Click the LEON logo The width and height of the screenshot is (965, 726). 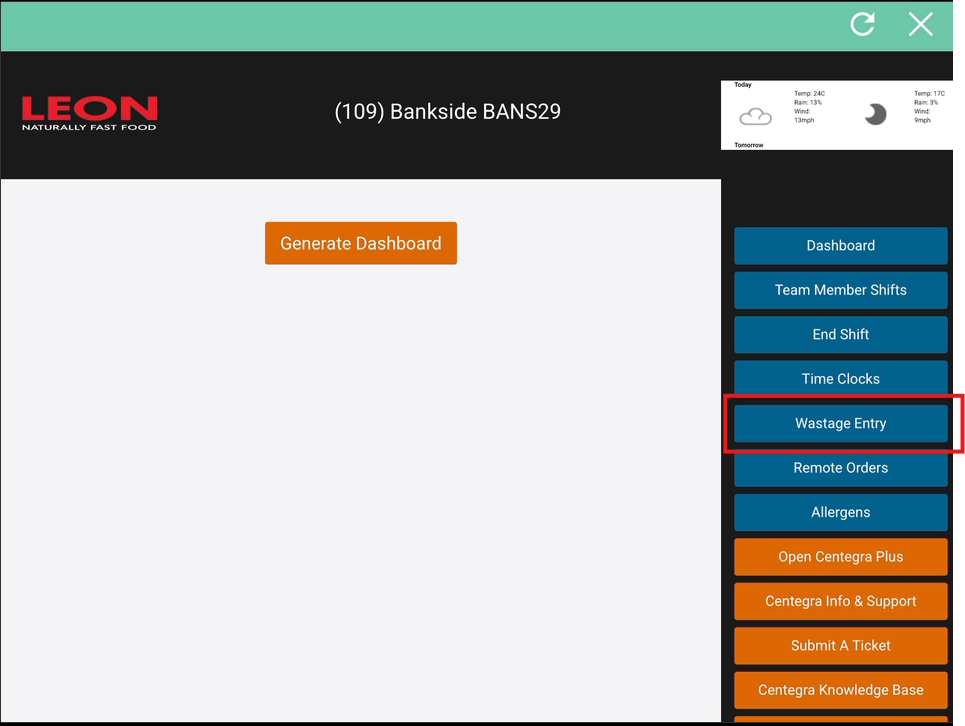click(89, 113)
